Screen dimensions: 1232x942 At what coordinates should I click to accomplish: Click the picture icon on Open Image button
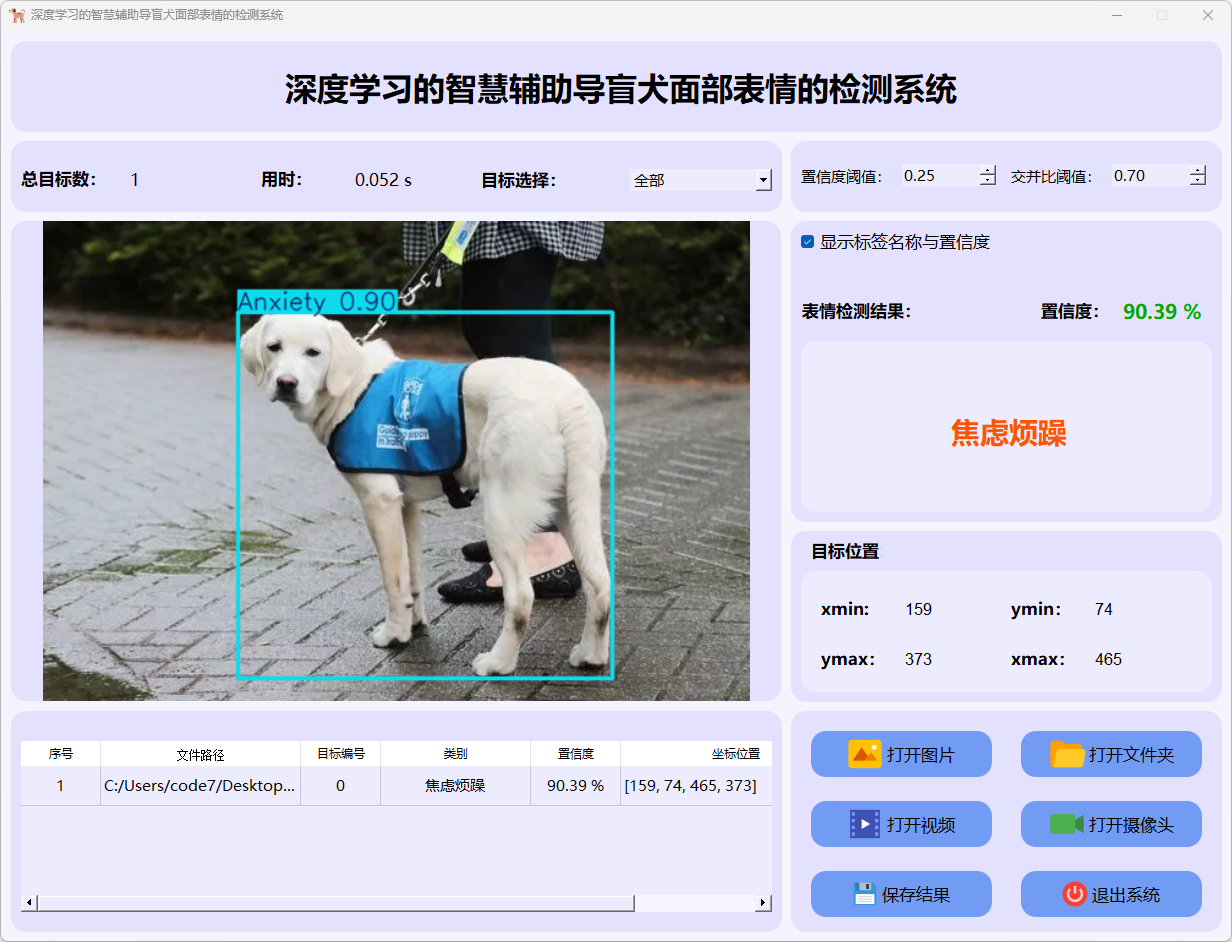864,754
